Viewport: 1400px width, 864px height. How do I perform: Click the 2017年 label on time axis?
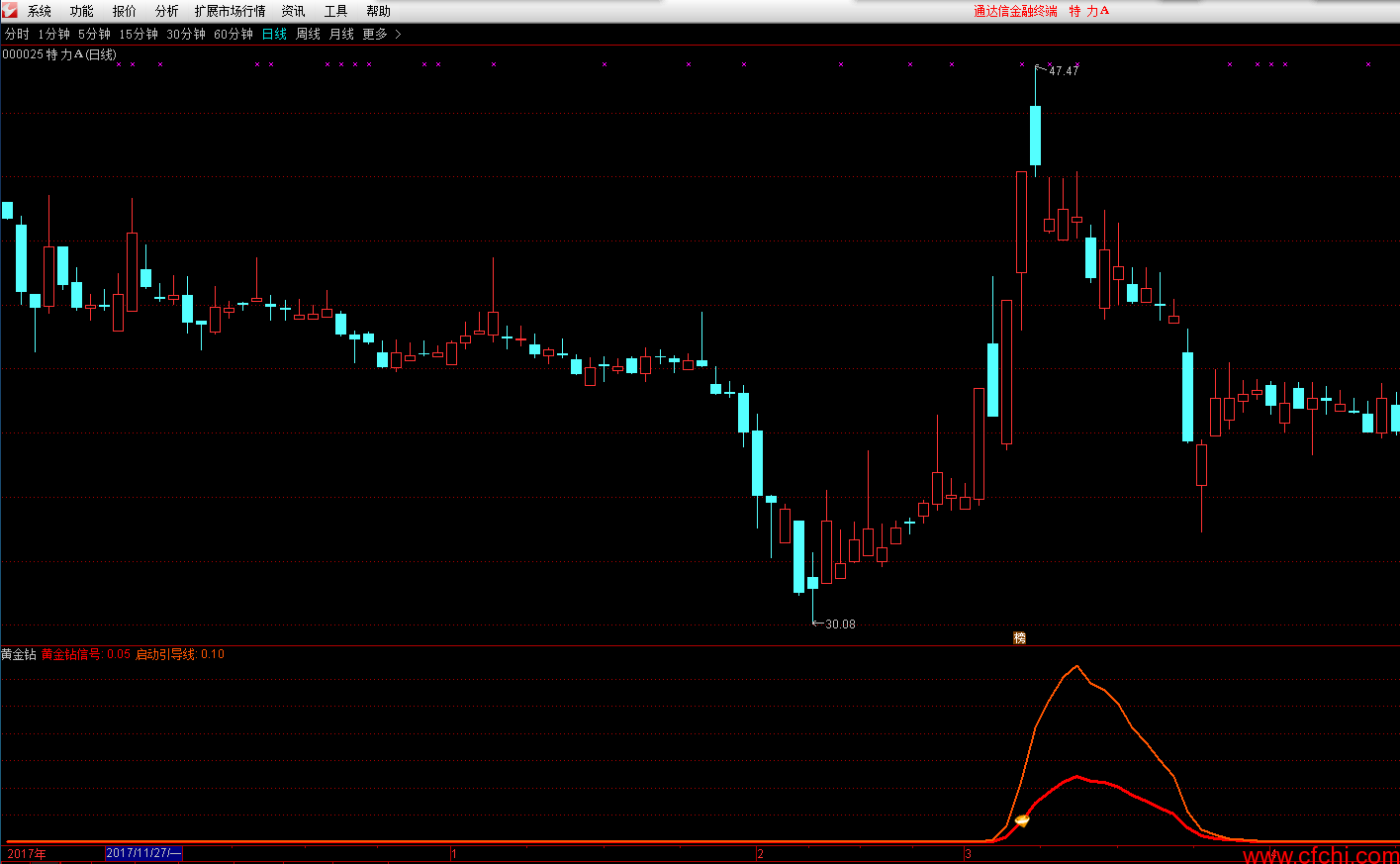point(27,853)
